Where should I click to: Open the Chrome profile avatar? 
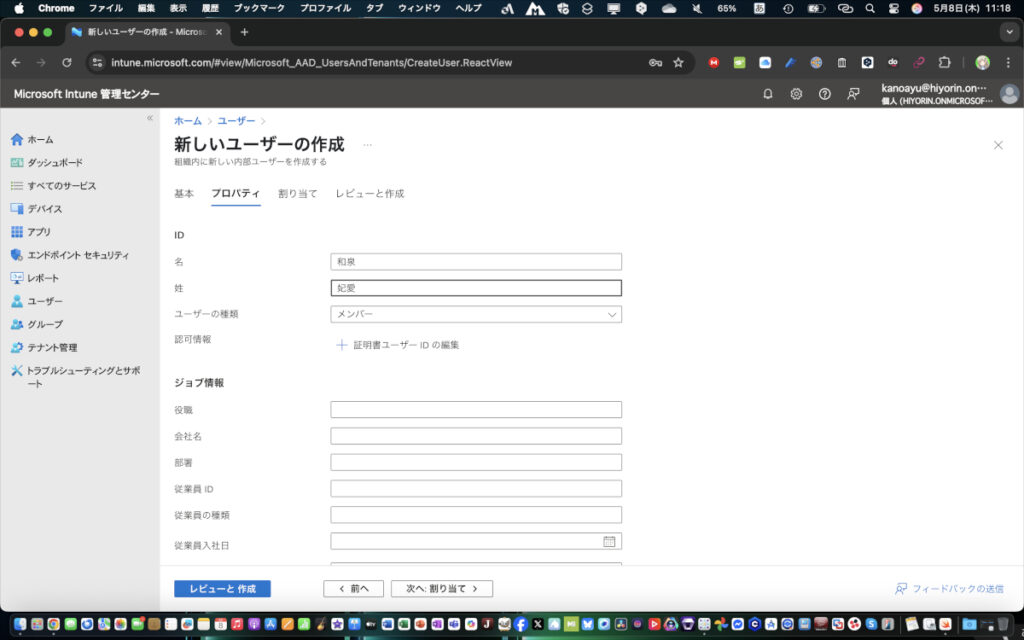point(982,63)
